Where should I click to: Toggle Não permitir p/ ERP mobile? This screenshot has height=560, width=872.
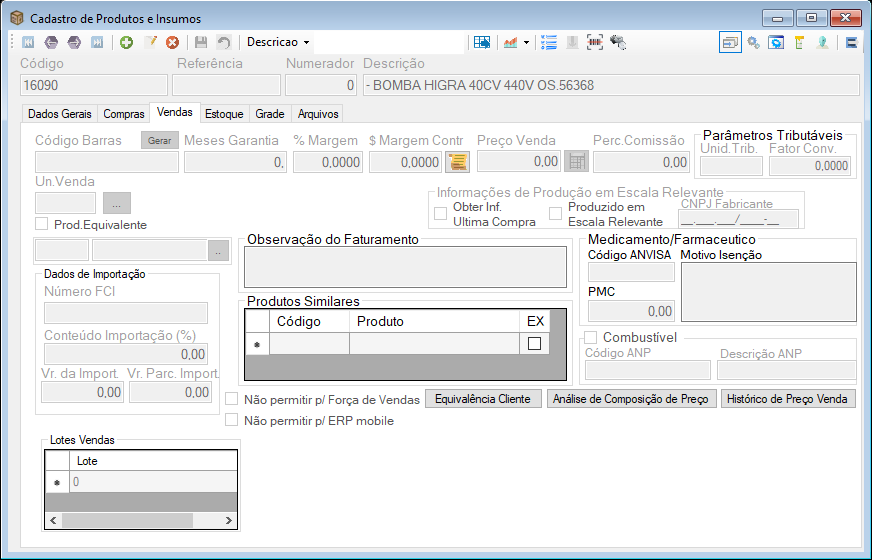pos(231,420)
